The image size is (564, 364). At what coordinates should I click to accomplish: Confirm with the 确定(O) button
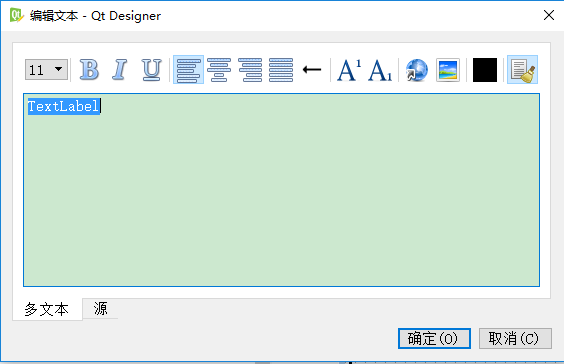click(x=434, y=338)
